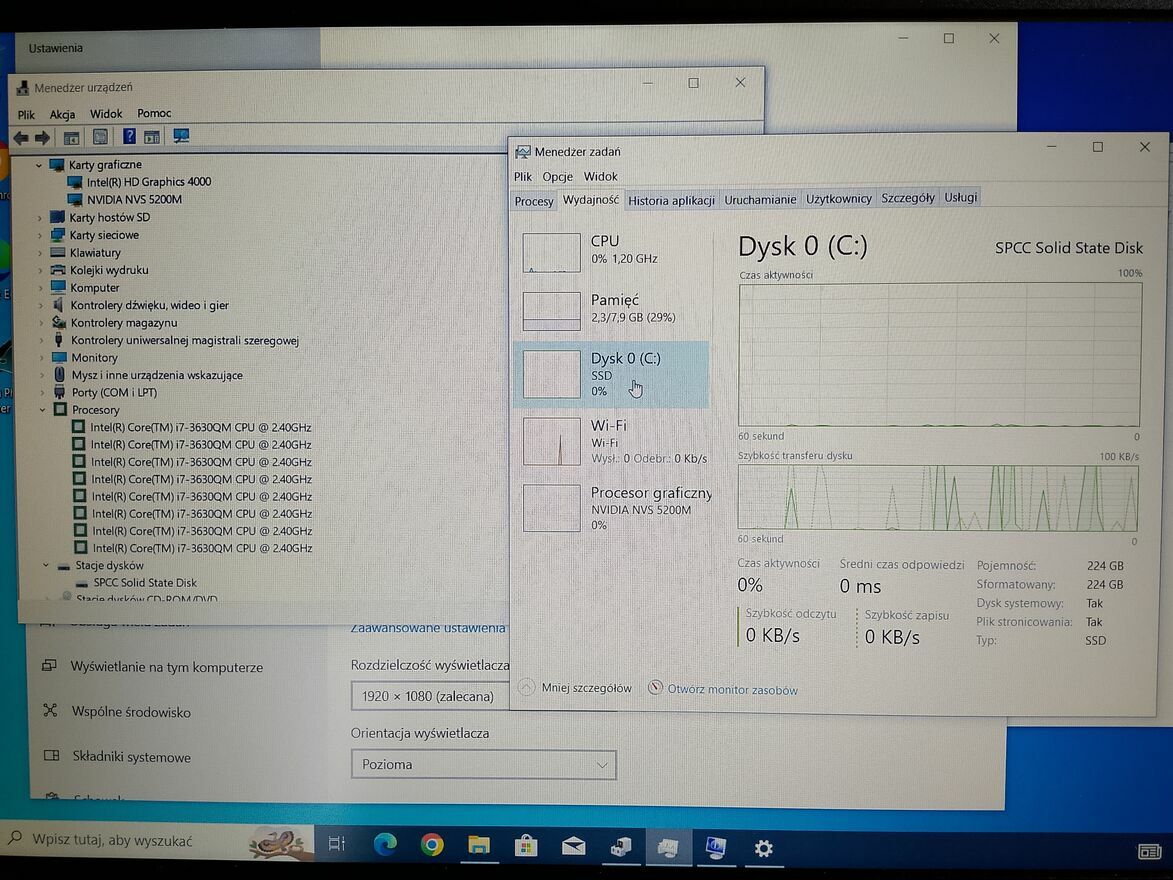Image resolution: width=1173 pixels, height=880 pixels.
Task: Expand the Karty sieciowe category
Action: 40,235
